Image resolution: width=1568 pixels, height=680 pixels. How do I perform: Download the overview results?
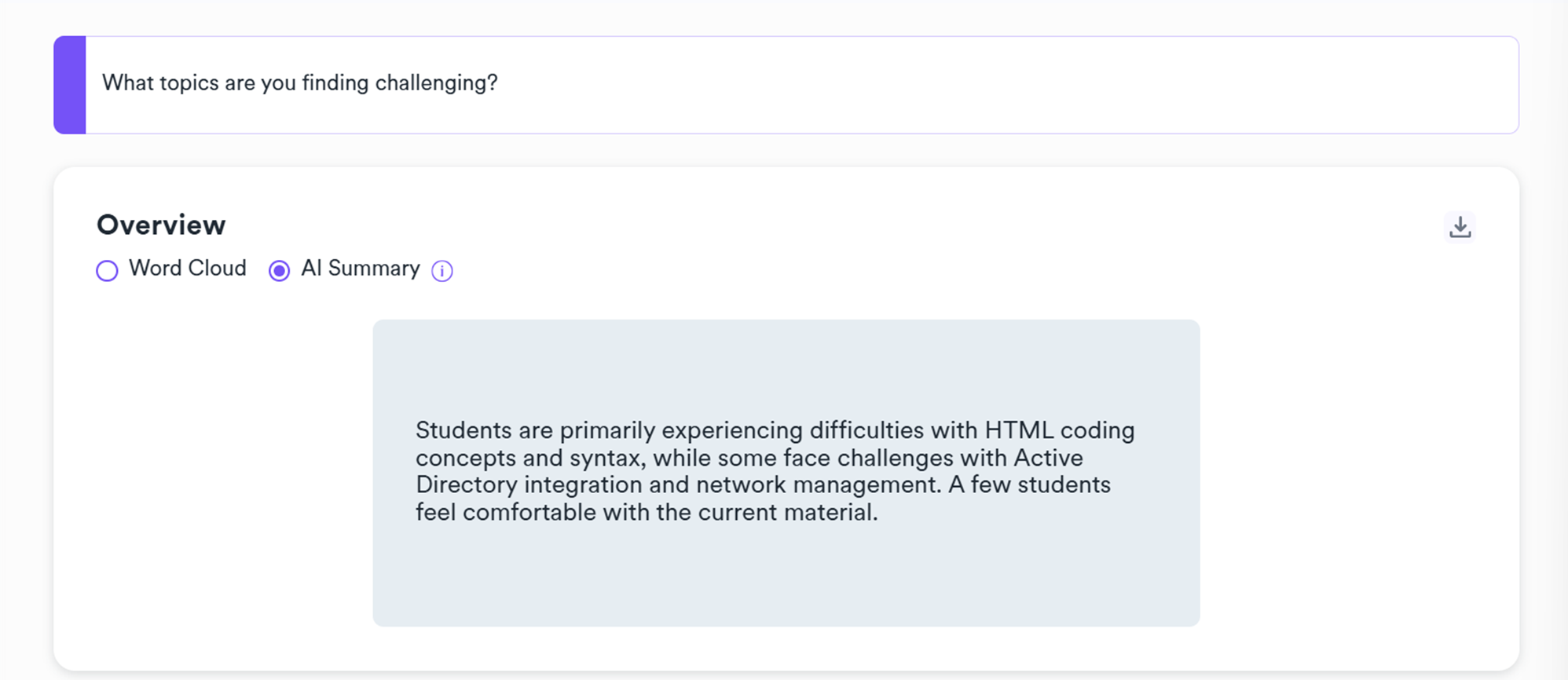pyautogui.click(x=1460, y=227)
